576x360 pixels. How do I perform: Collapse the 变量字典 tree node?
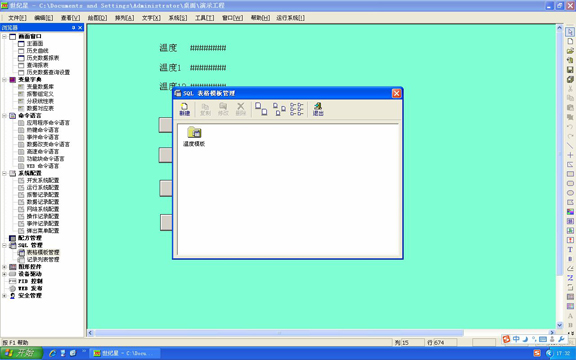4,79
